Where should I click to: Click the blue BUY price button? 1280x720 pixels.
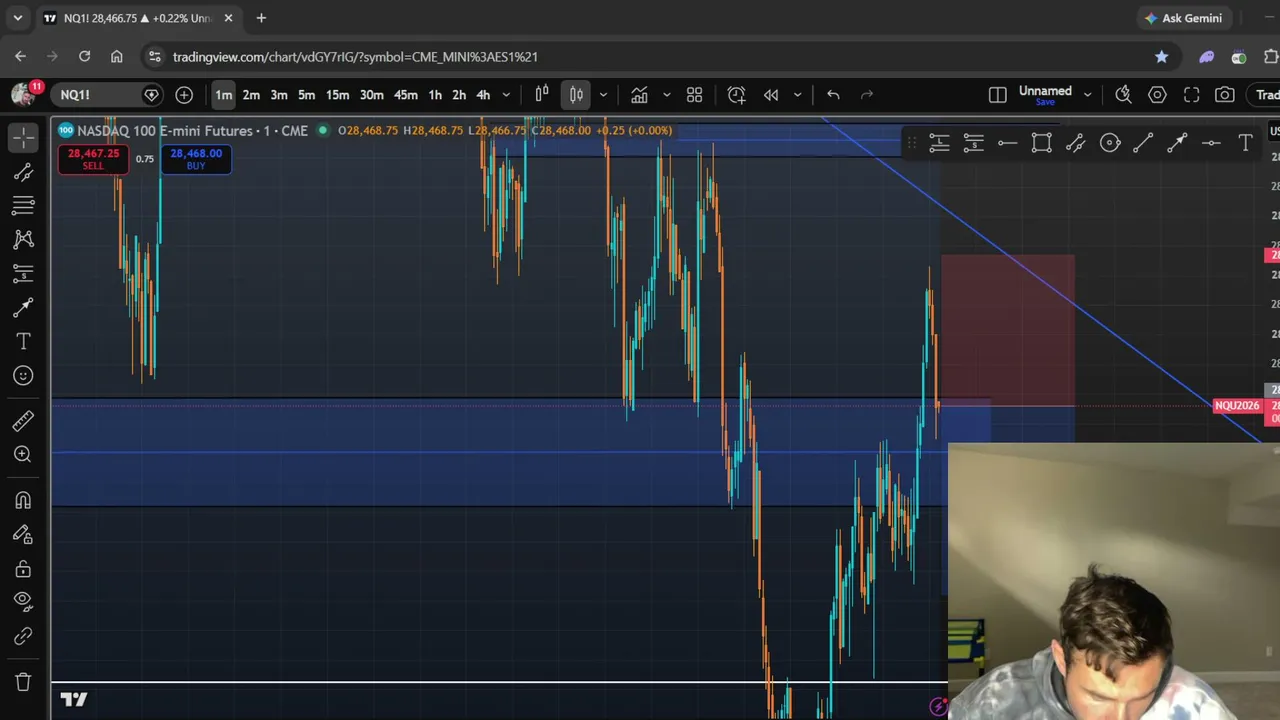(x=196, y=159)
